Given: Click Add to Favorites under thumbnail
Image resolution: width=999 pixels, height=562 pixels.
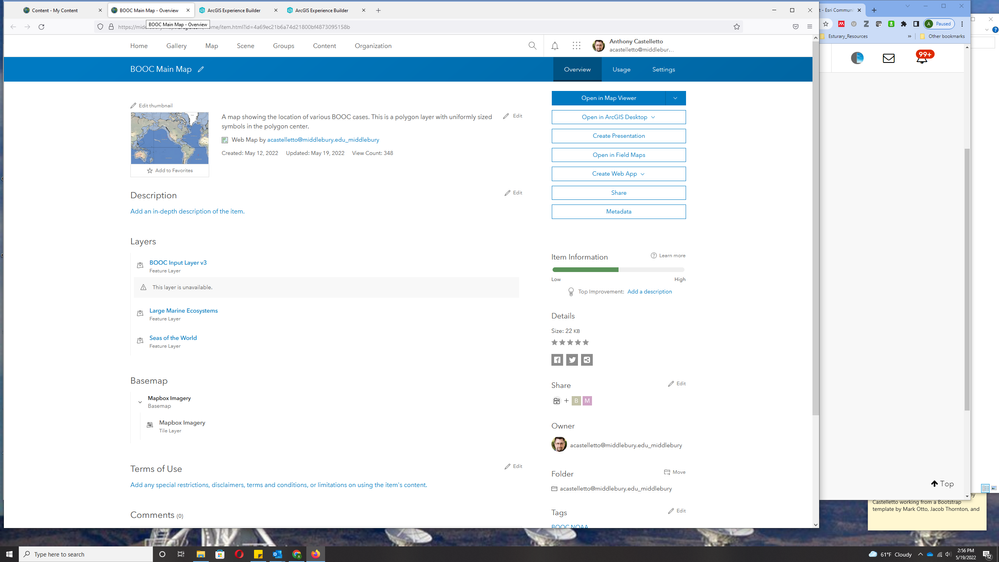Looking at the screenshot, I should pos(170,170).
